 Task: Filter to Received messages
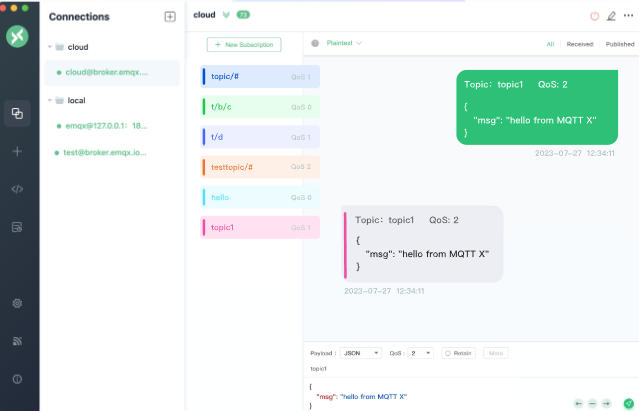pos(580,44)
